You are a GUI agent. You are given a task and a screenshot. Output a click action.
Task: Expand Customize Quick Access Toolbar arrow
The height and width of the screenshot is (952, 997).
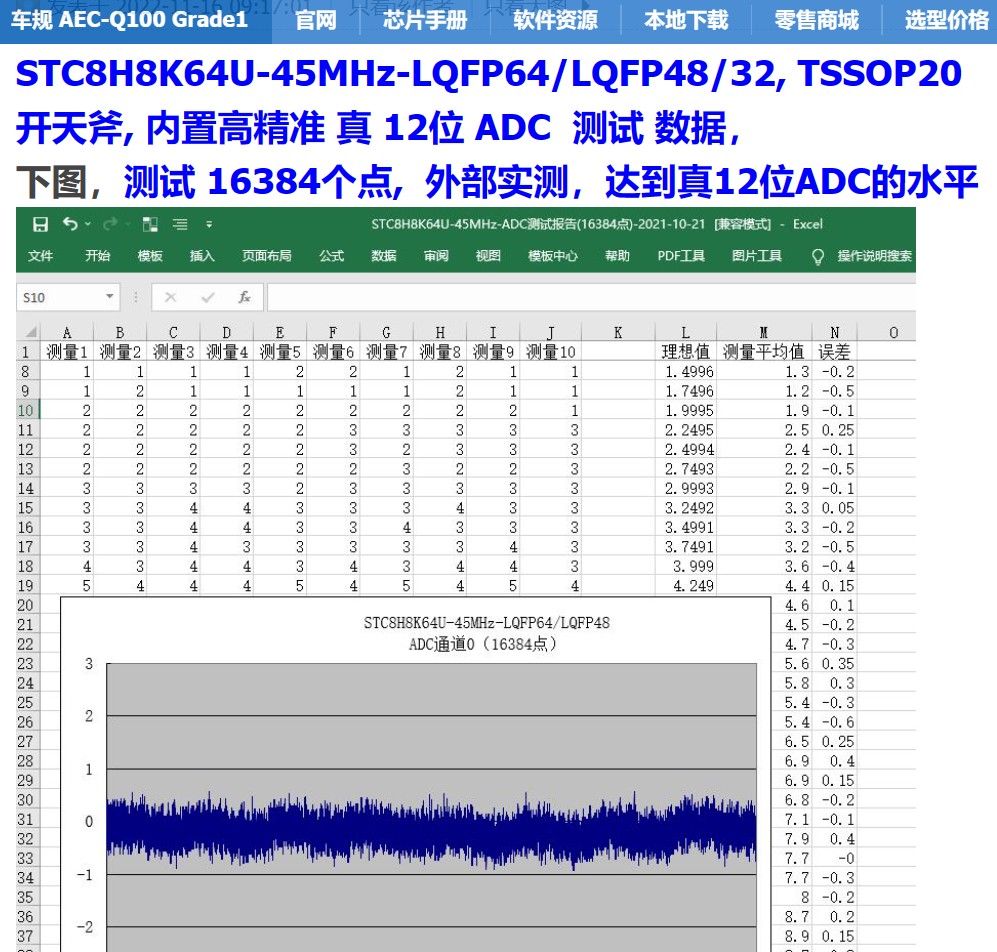[209, 224]
